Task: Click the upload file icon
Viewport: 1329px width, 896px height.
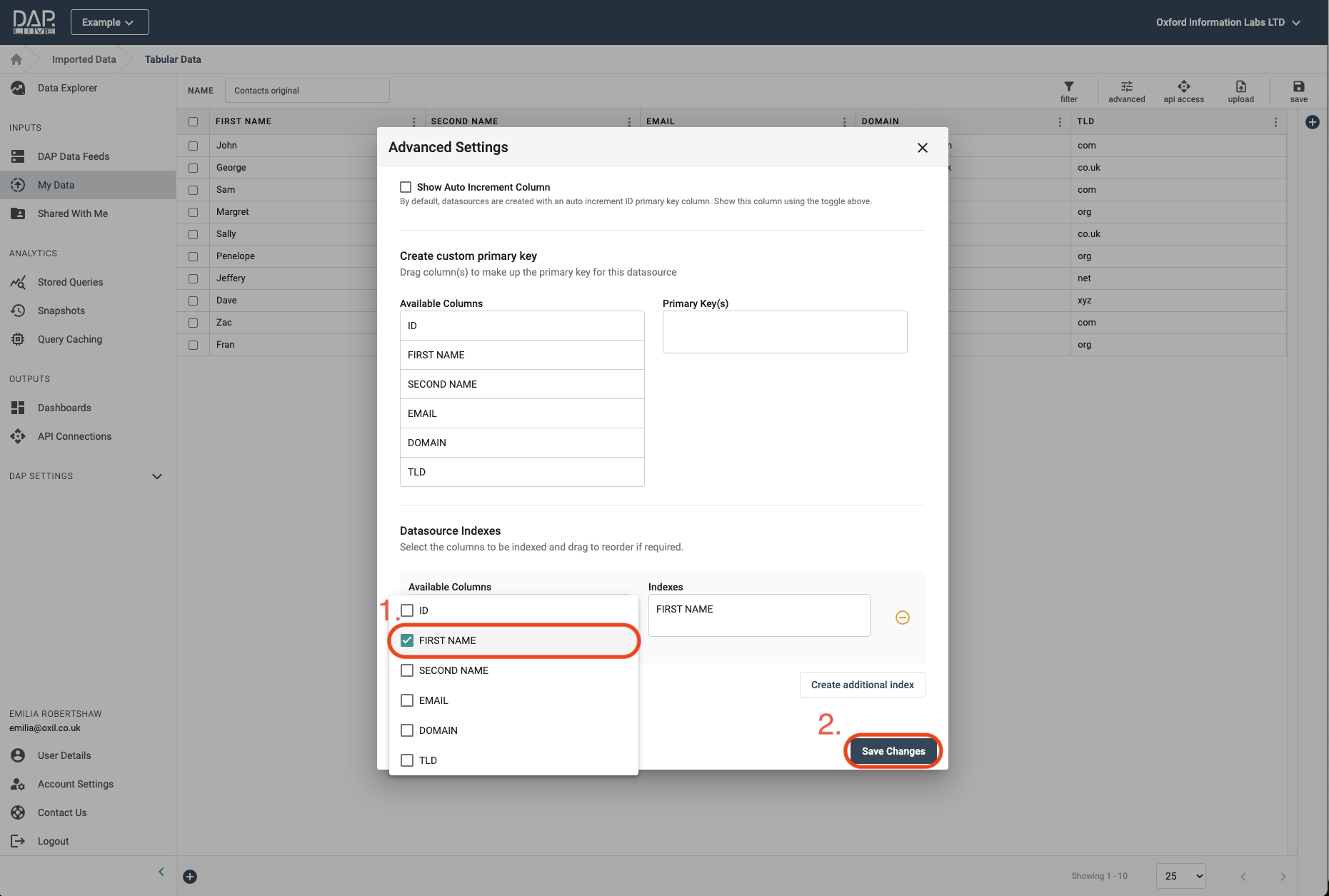Action: [1240, 87]
